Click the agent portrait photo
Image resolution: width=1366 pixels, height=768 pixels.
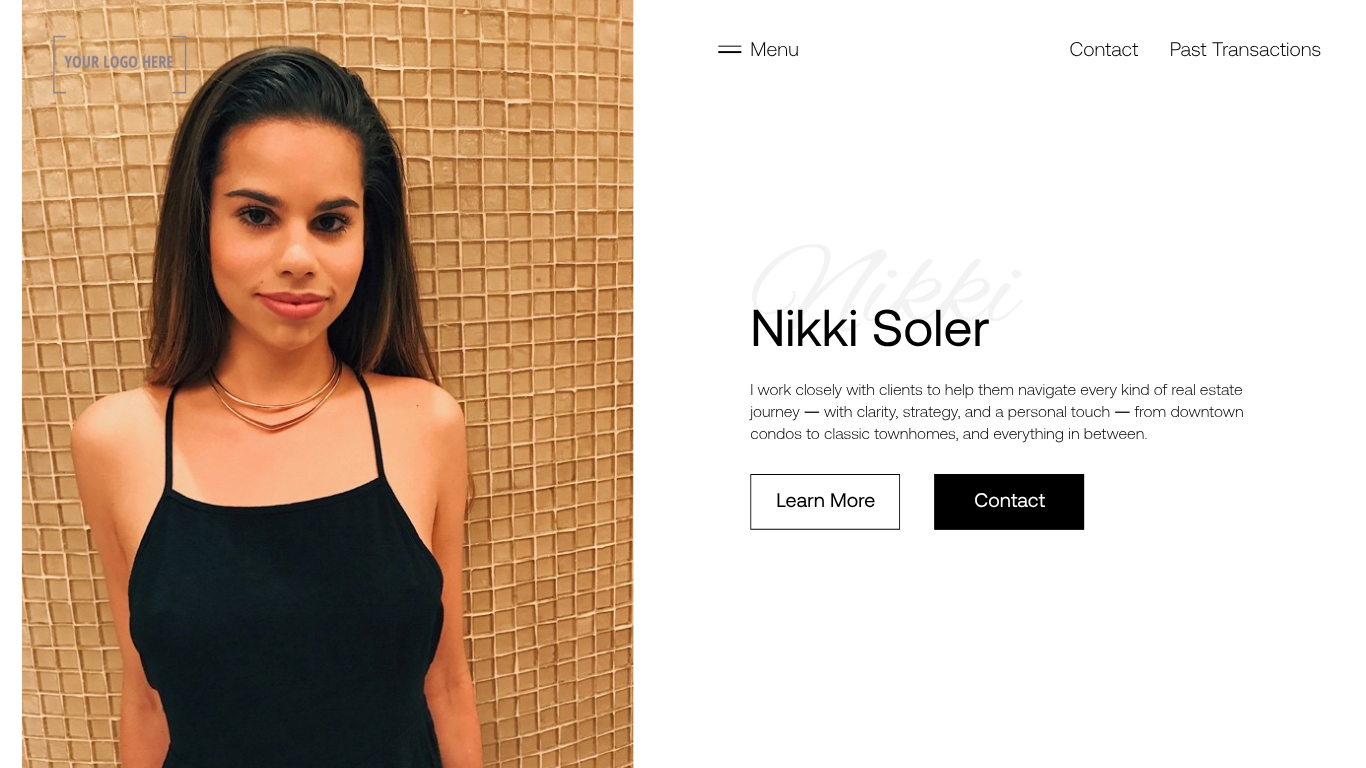coord(327,384)
